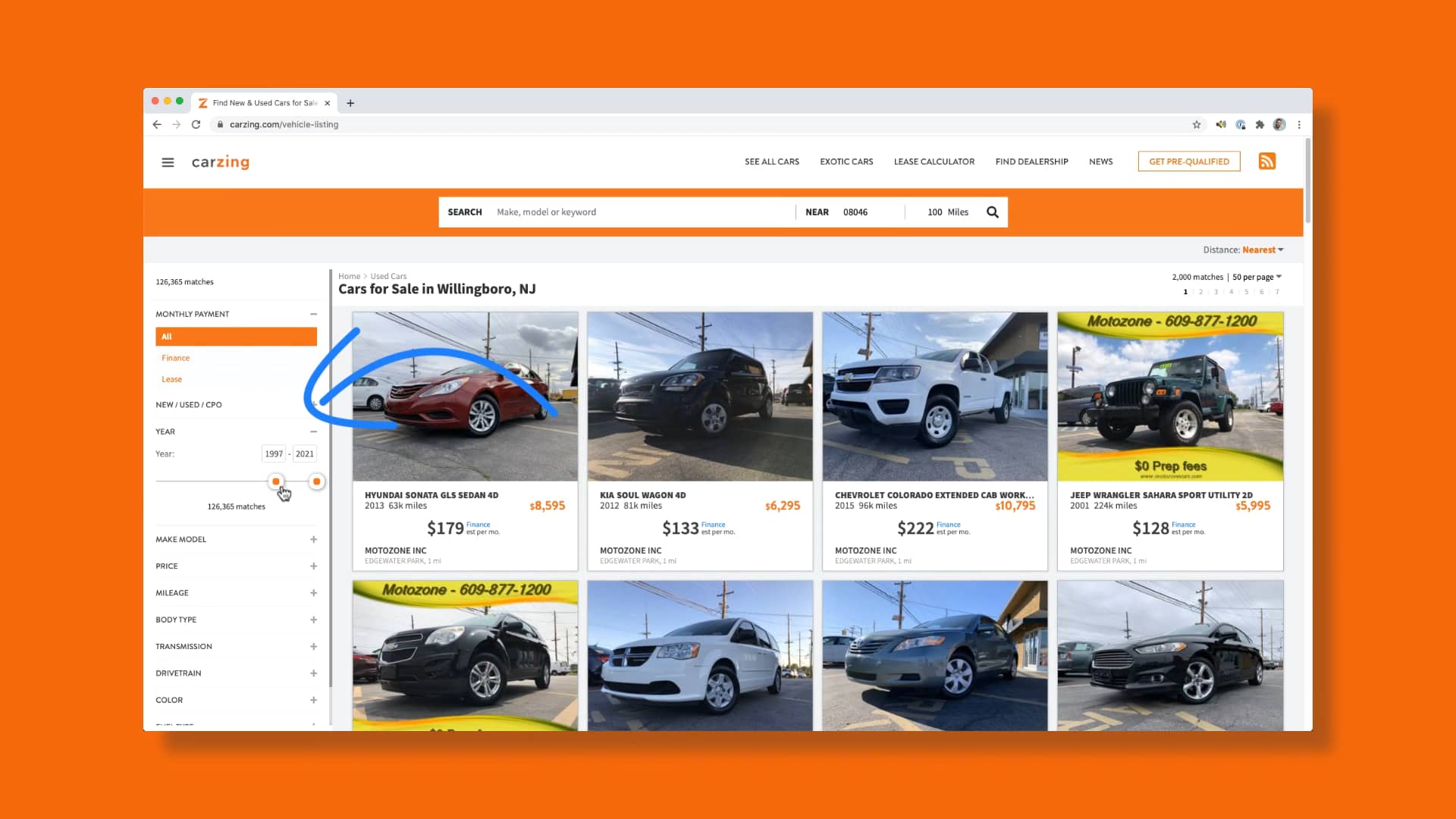Open the EXOTIC CARS navigation item
Viewport: 1456px width, 819px height.
tap(846, 162)
